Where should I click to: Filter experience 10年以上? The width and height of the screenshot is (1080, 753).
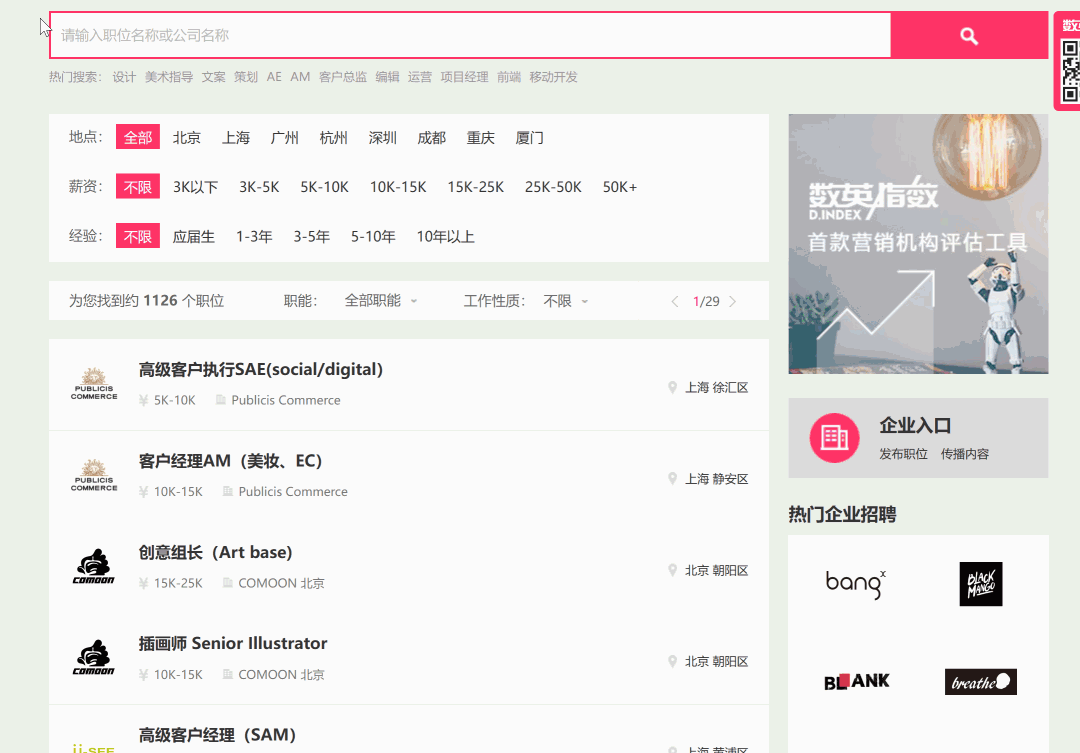[x=445, y=236]
